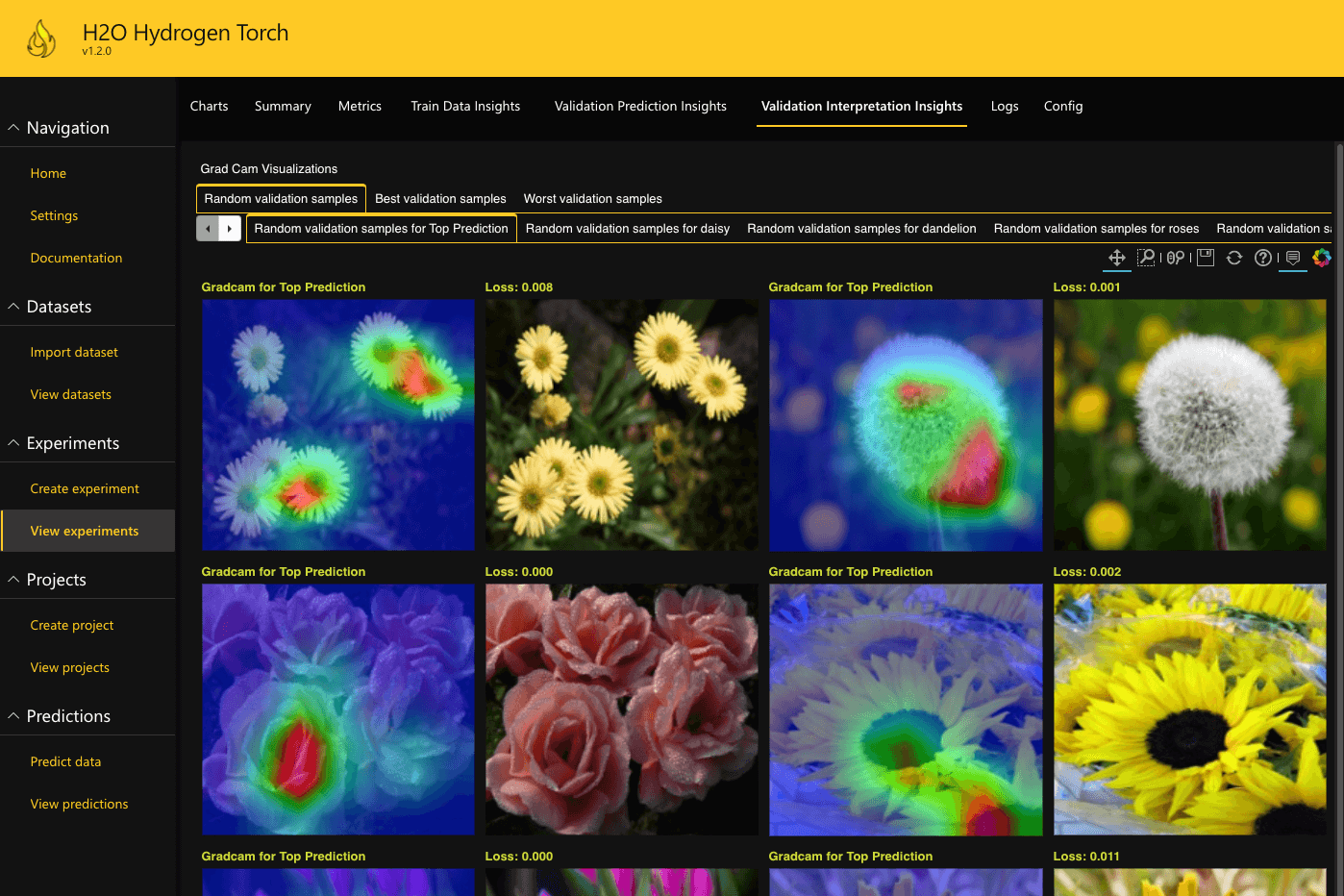
Task: Open the Create experiment link
Action: coord(85,489)
